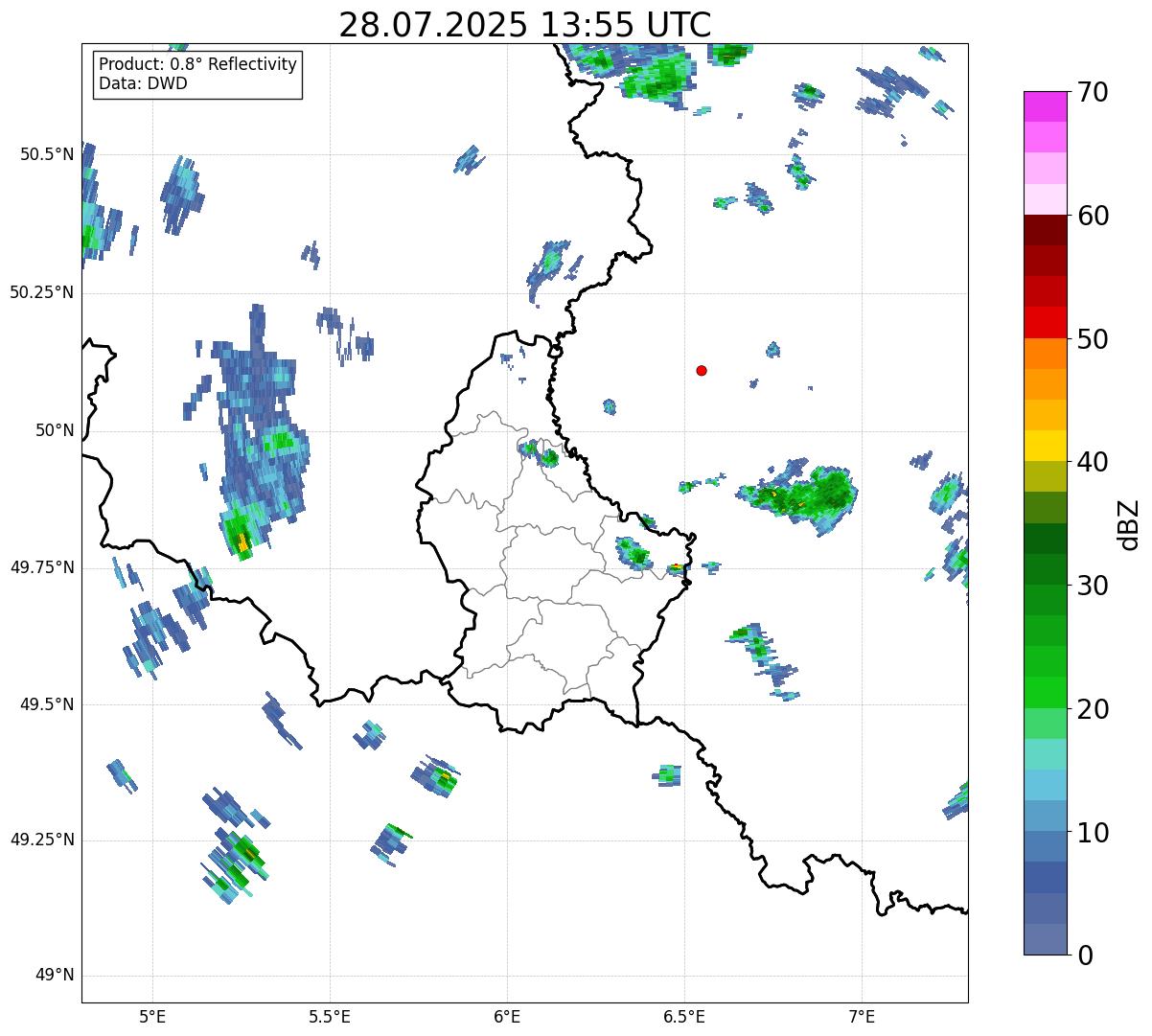Click the yellow 40 dBZ colorbar segment

click(1046, 447)
